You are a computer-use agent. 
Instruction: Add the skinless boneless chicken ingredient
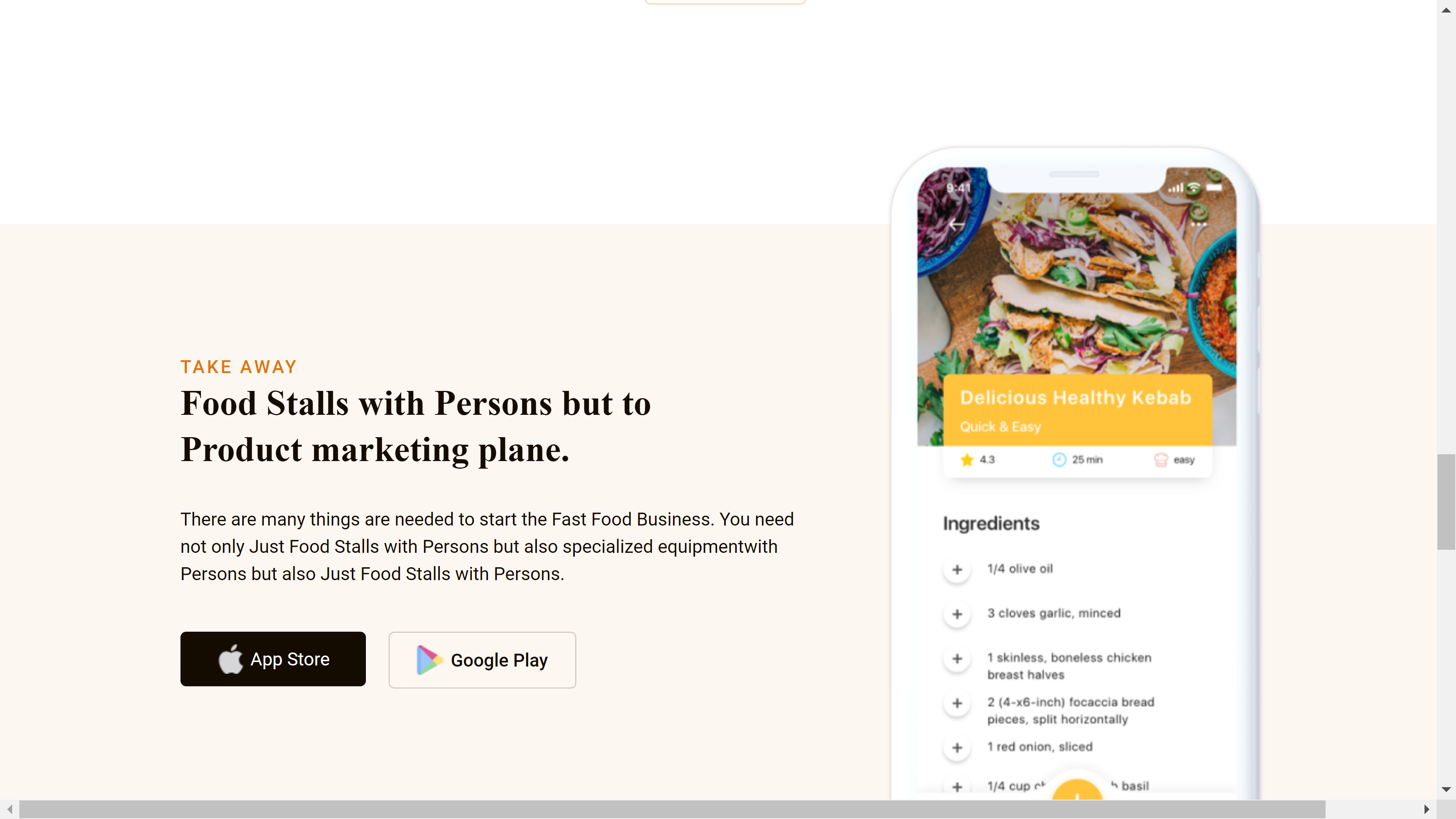coord(957,659)
